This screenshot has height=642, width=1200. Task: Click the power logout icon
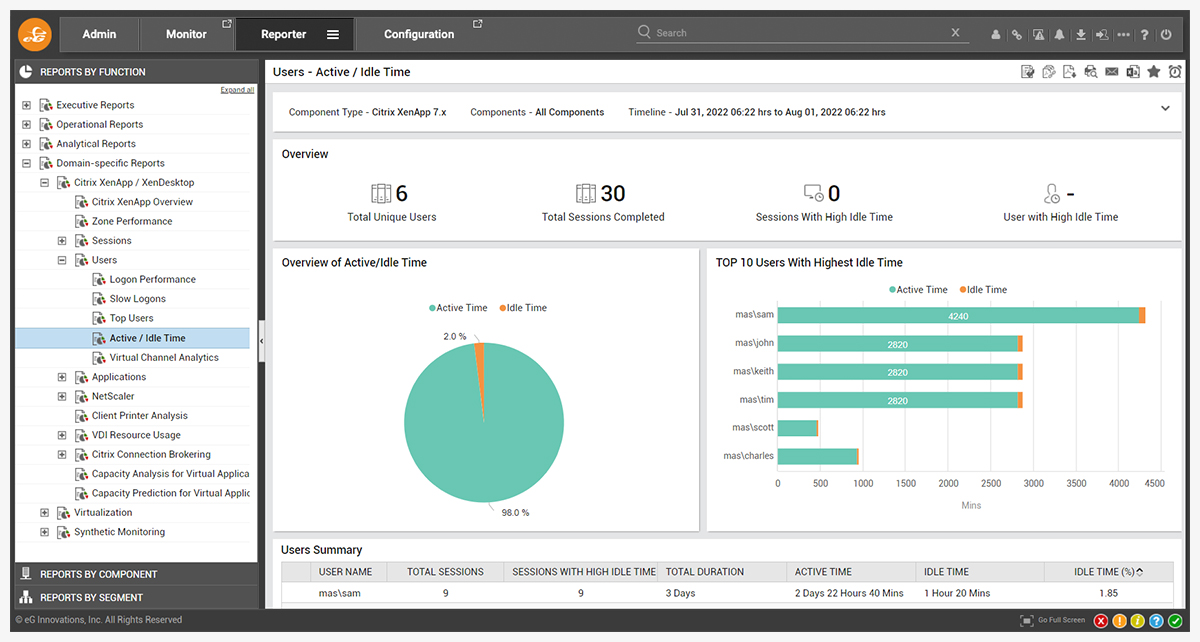coord(1165,35)
